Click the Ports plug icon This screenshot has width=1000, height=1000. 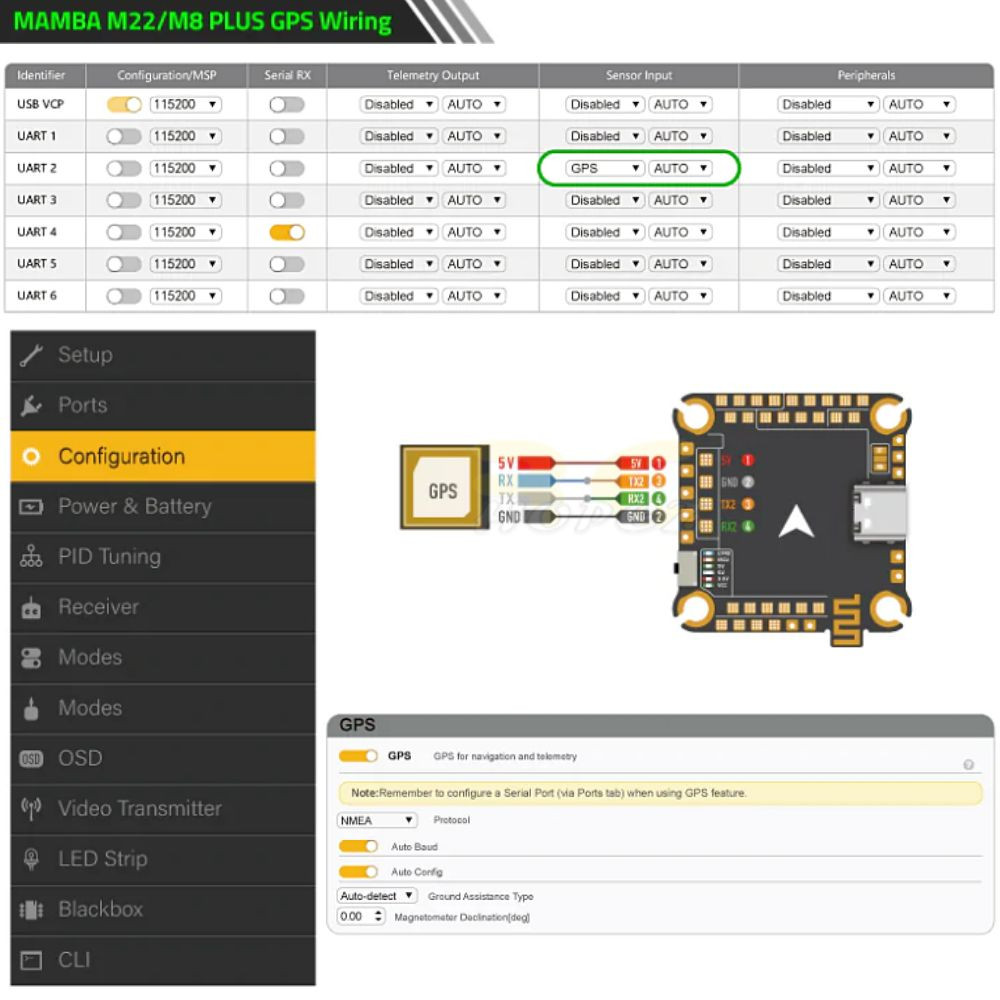pyautogui.click(x=31, y=406)
